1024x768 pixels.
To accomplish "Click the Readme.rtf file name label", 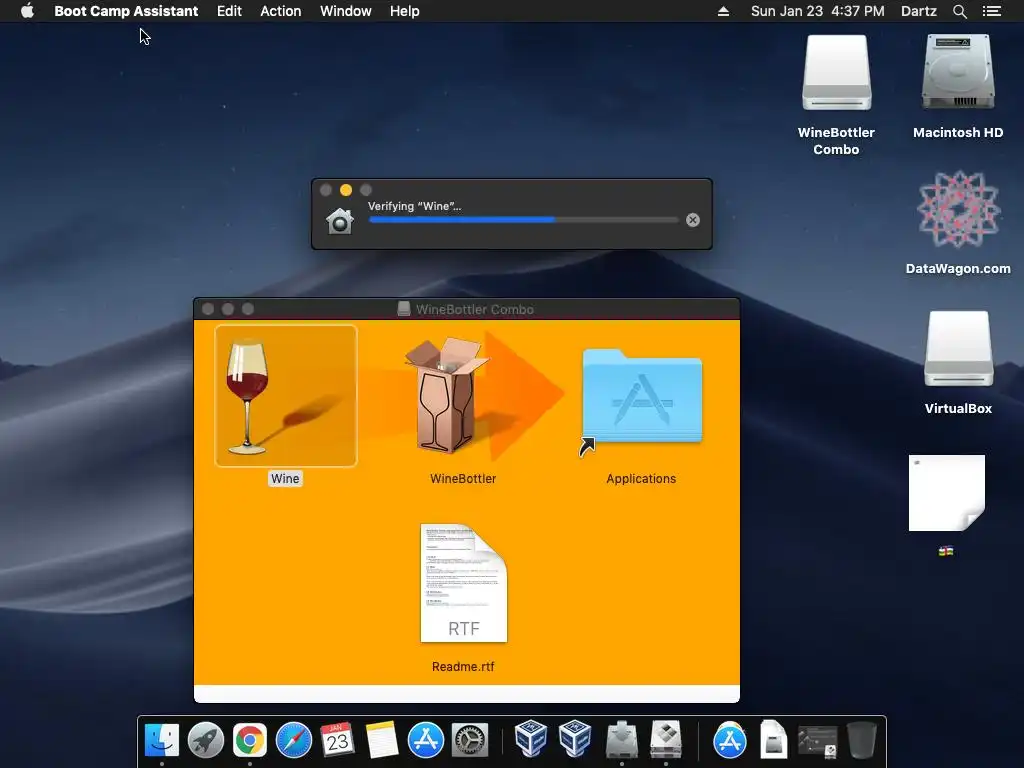I will coord(463,666).
